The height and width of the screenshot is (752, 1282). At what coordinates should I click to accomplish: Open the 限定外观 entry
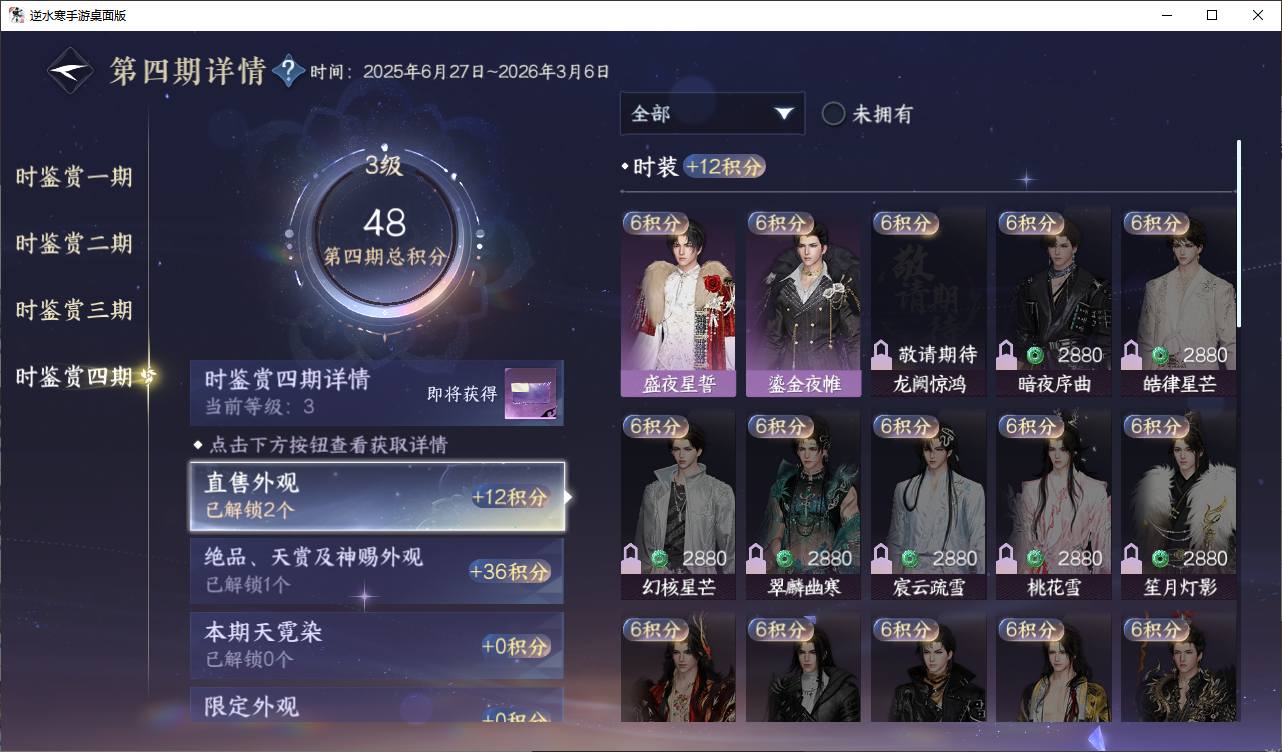coord(377,704)
